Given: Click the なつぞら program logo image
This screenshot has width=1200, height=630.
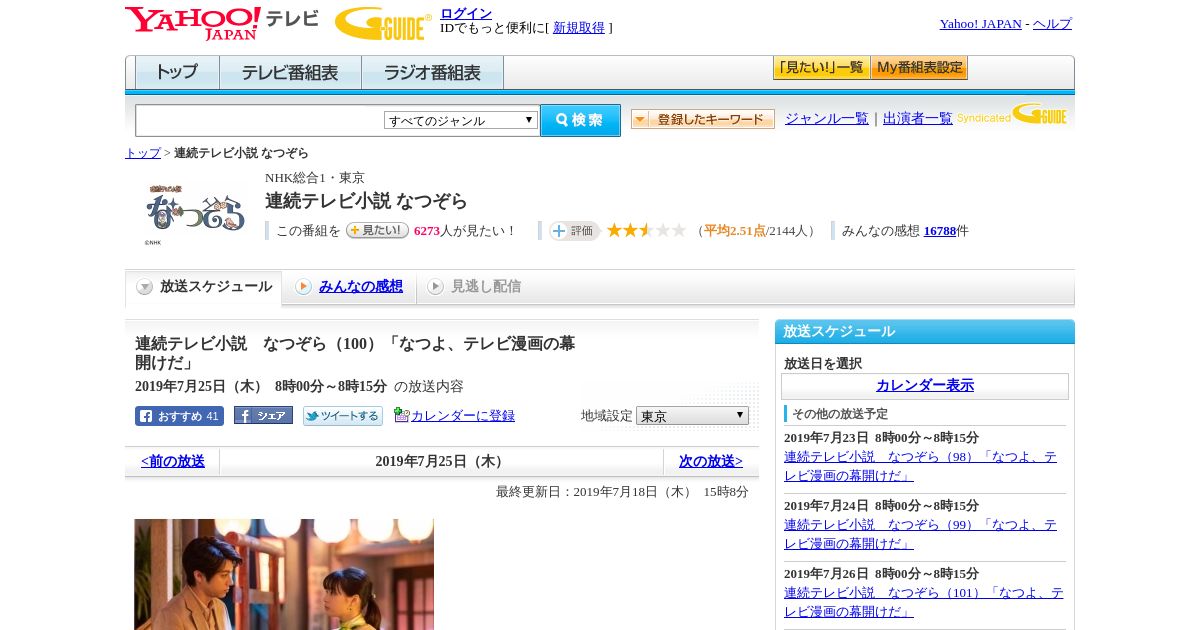Looking at the screenshot, I should (x=195, y=214).
